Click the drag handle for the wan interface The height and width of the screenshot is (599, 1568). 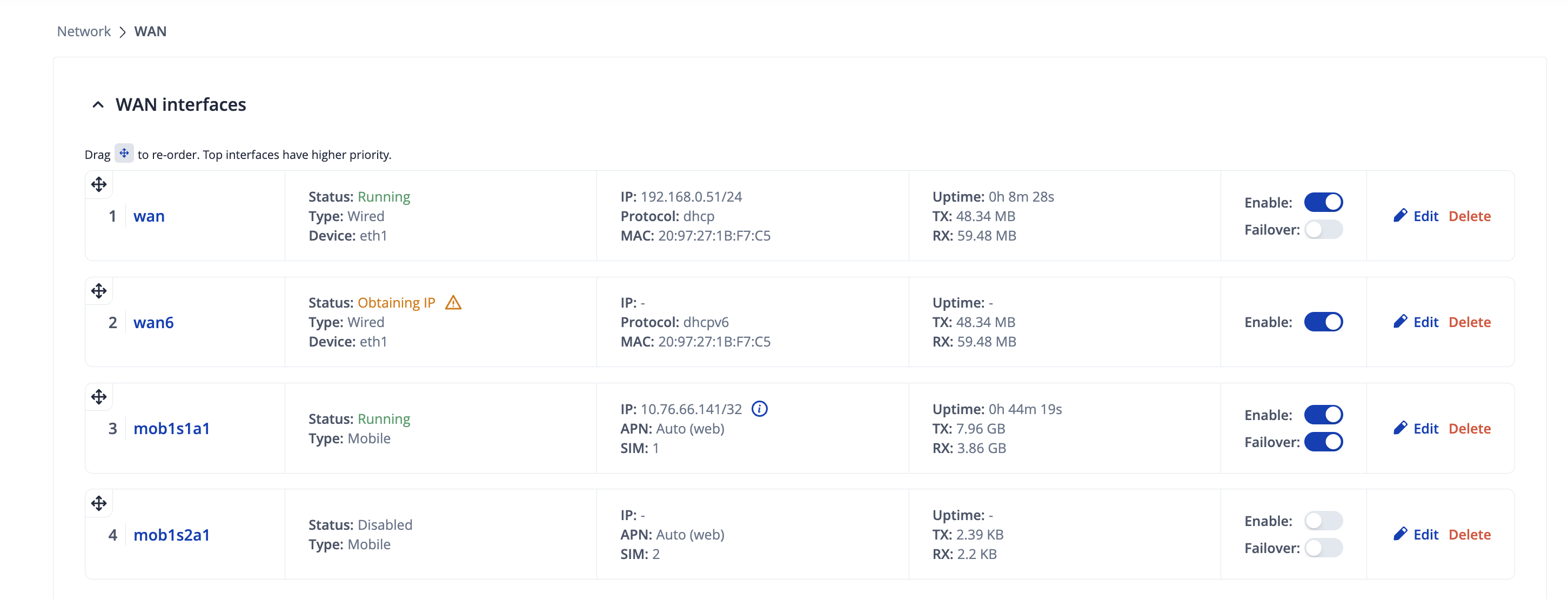click(x=99, y=184)
